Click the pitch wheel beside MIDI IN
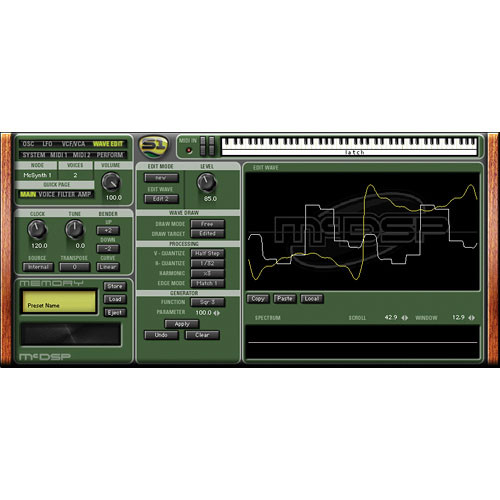This screenshot has height=500, width=500. (x=203, y=146)
